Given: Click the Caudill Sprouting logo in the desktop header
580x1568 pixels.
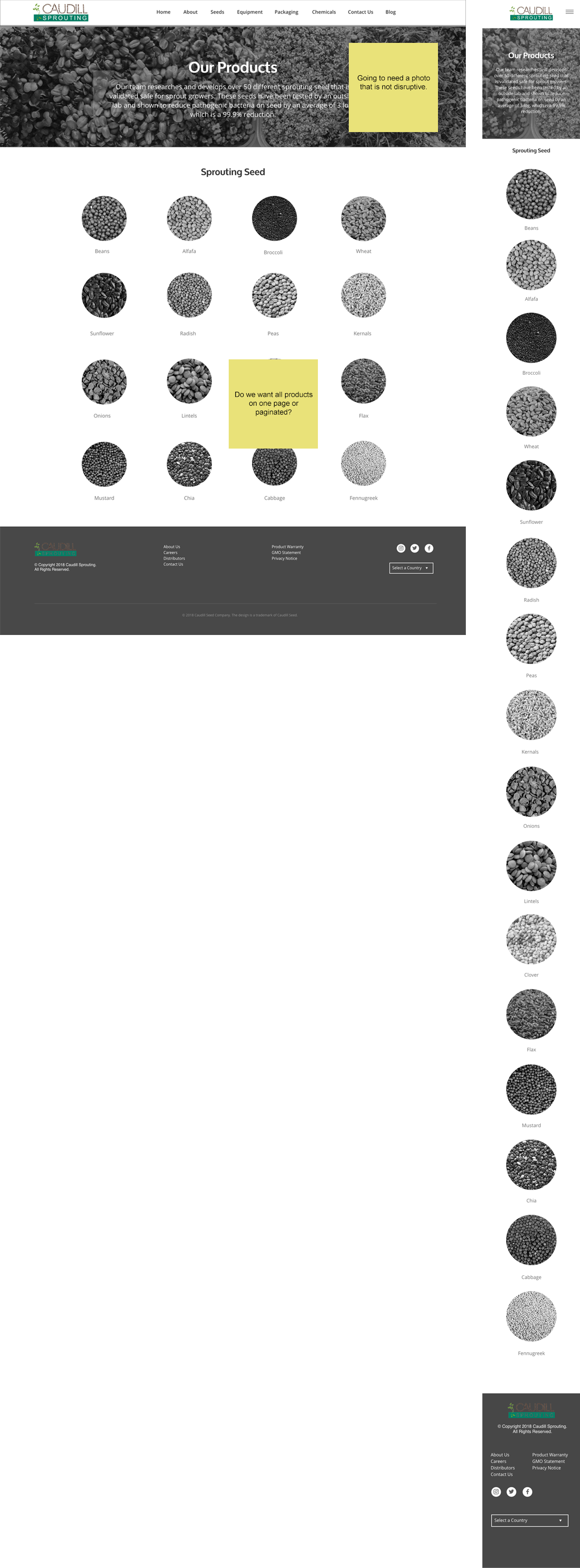Looking at the screenshot, I should click(60, 12).
